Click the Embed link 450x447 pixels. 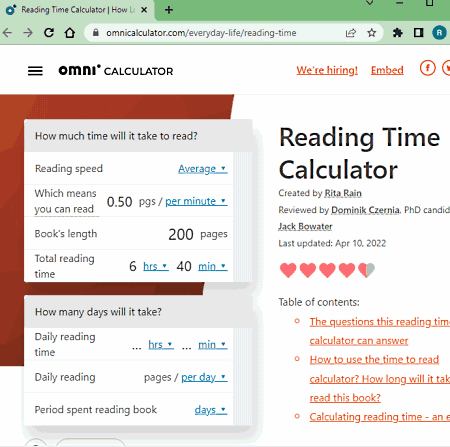(x=387, y=70)
